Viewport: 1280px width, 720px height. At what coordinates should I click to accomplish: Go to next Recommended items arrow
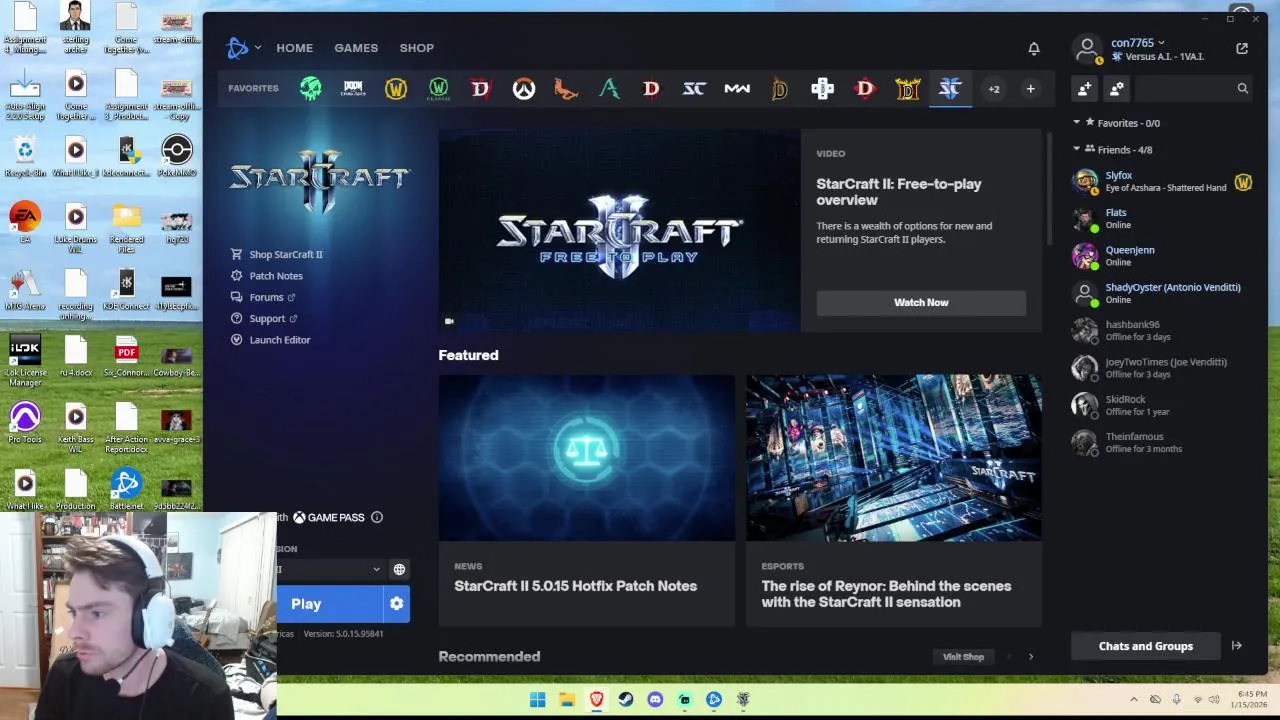pyautogui.click(x=1031, y=657)
